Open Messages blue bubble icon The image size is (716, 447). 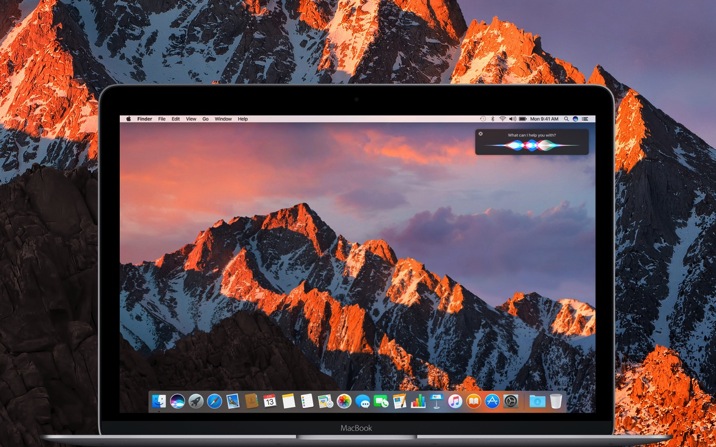[x=363, y=401]
